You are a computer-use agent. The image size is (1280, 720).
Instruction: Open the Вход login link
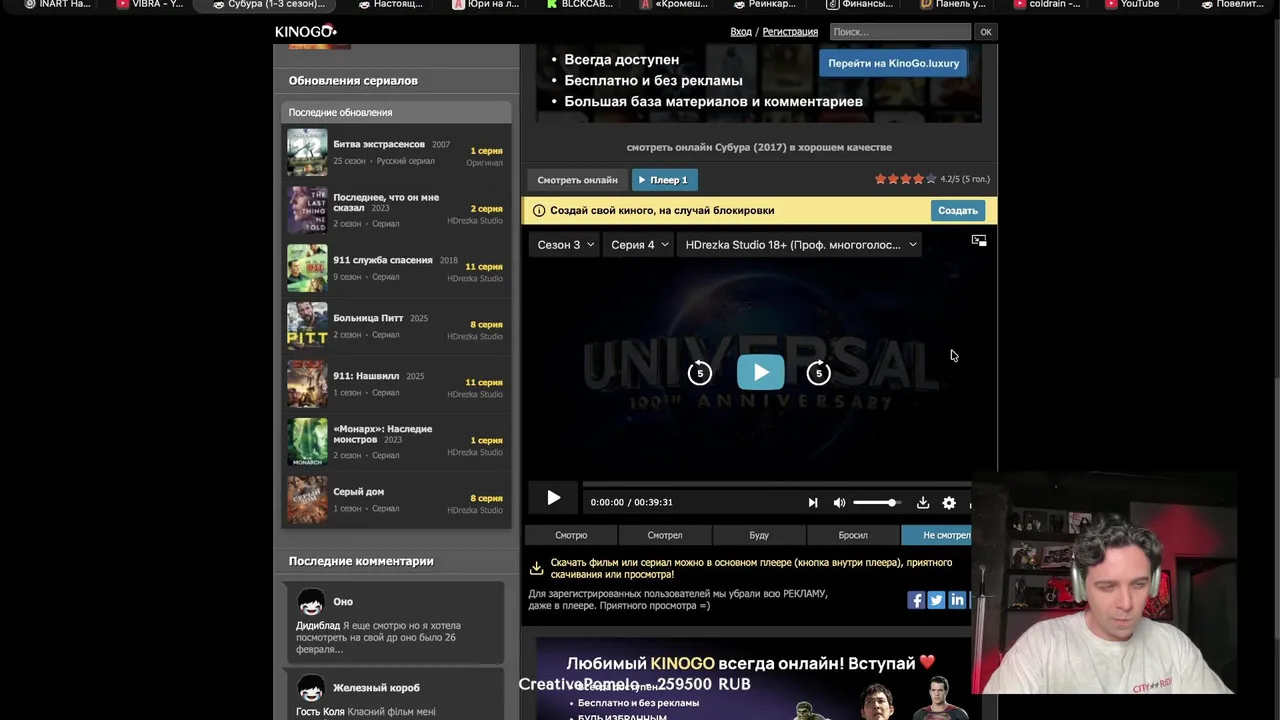point(741,32)
